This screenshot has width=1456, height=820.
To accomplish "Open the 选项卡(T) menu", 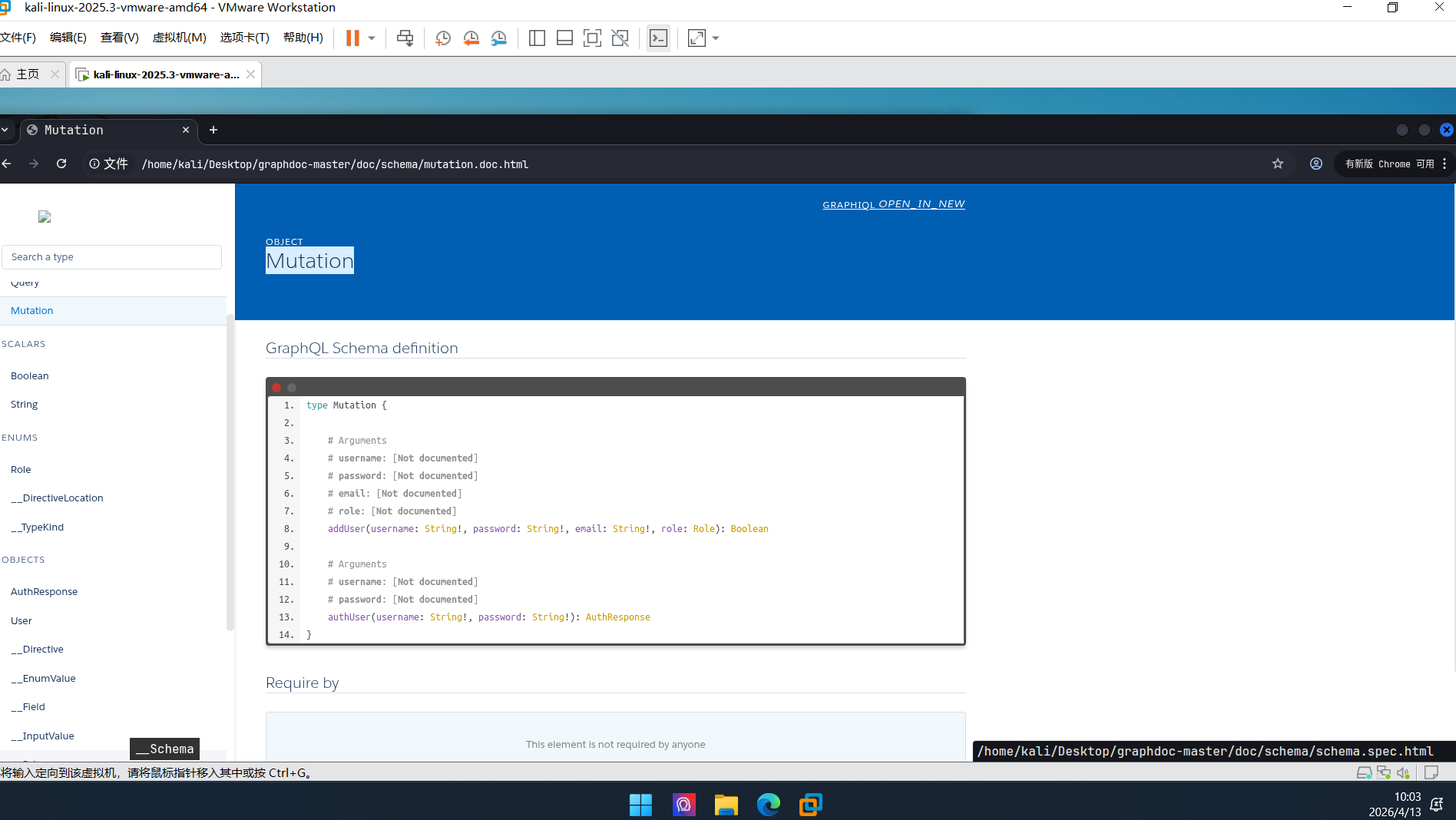I will [245, 38].
